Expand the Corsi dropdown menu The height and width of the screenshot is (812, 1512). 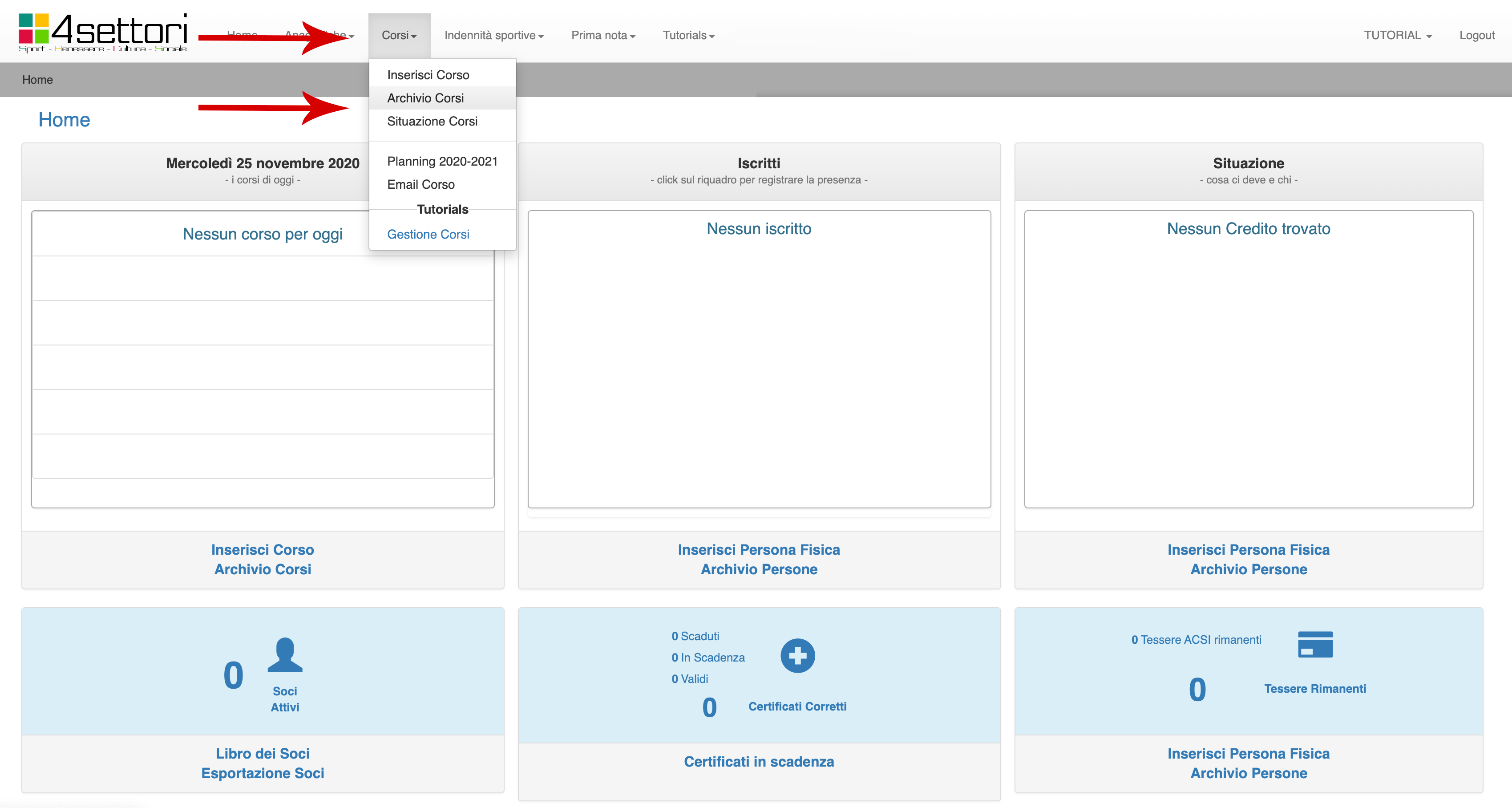coord(399,35)
